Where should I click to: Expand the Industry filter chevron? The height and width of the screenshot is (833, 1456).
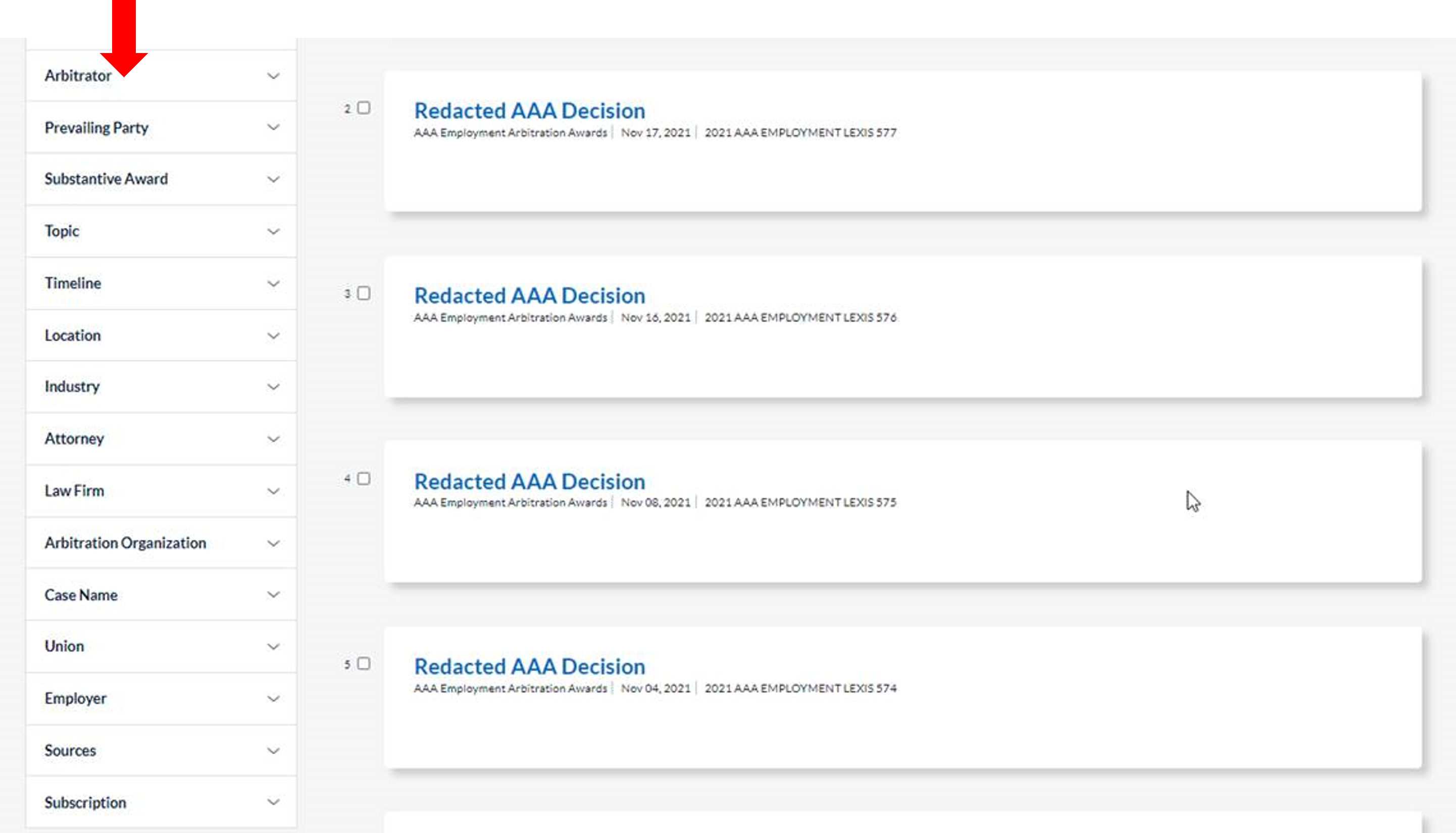[x=273, y=387]
